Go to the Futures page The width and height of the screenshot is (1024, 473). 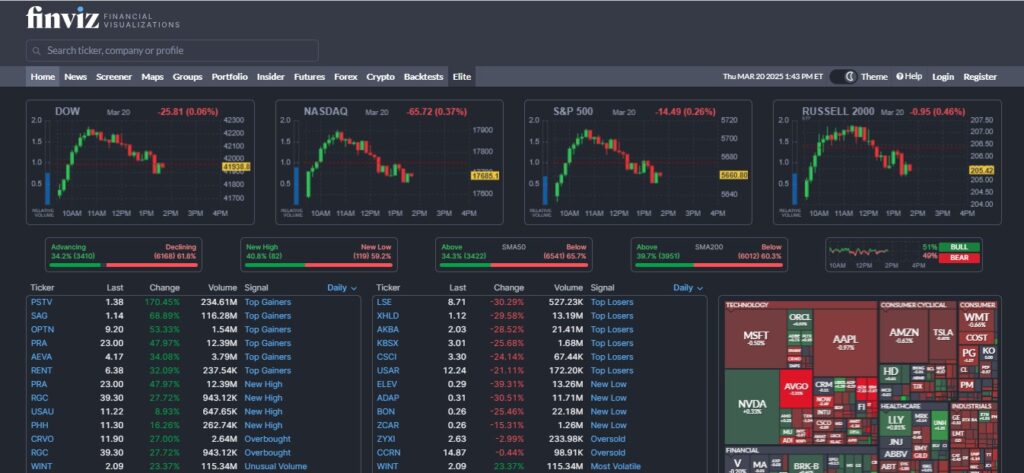309,76
